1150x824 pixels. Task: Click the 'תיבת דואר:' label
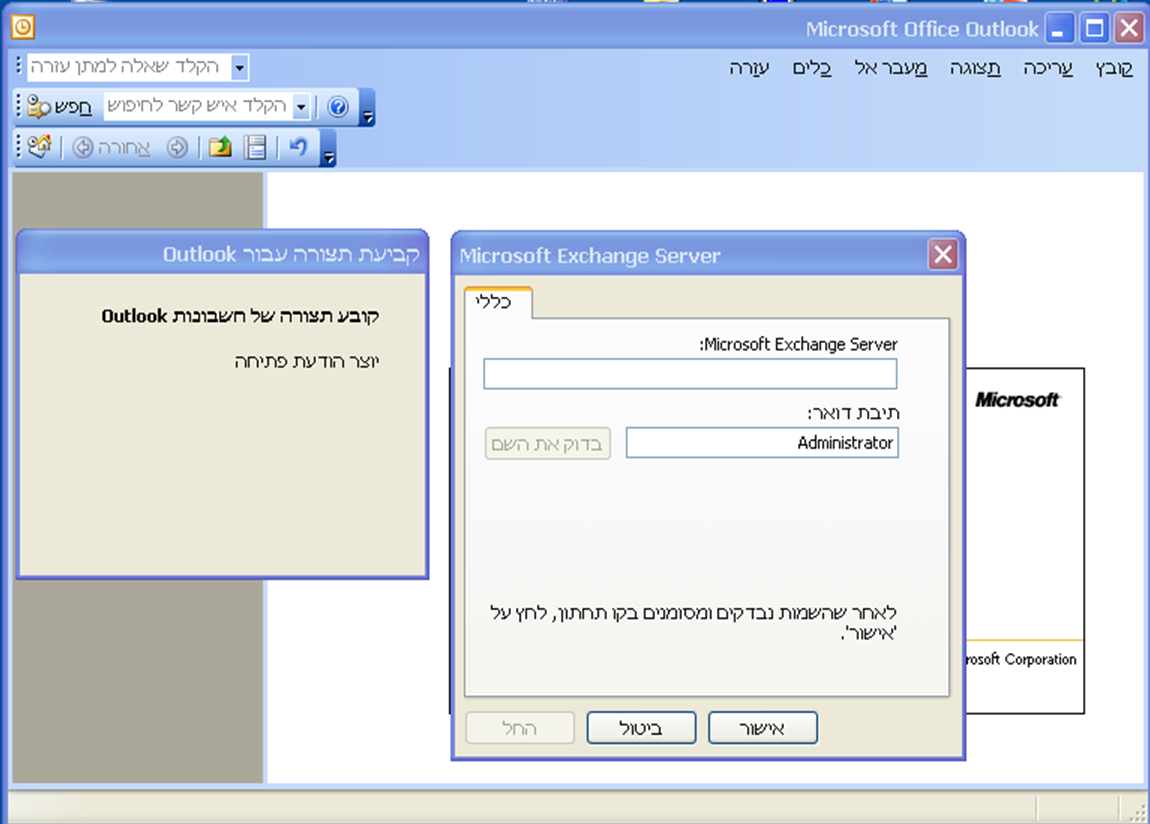point(853,413)
